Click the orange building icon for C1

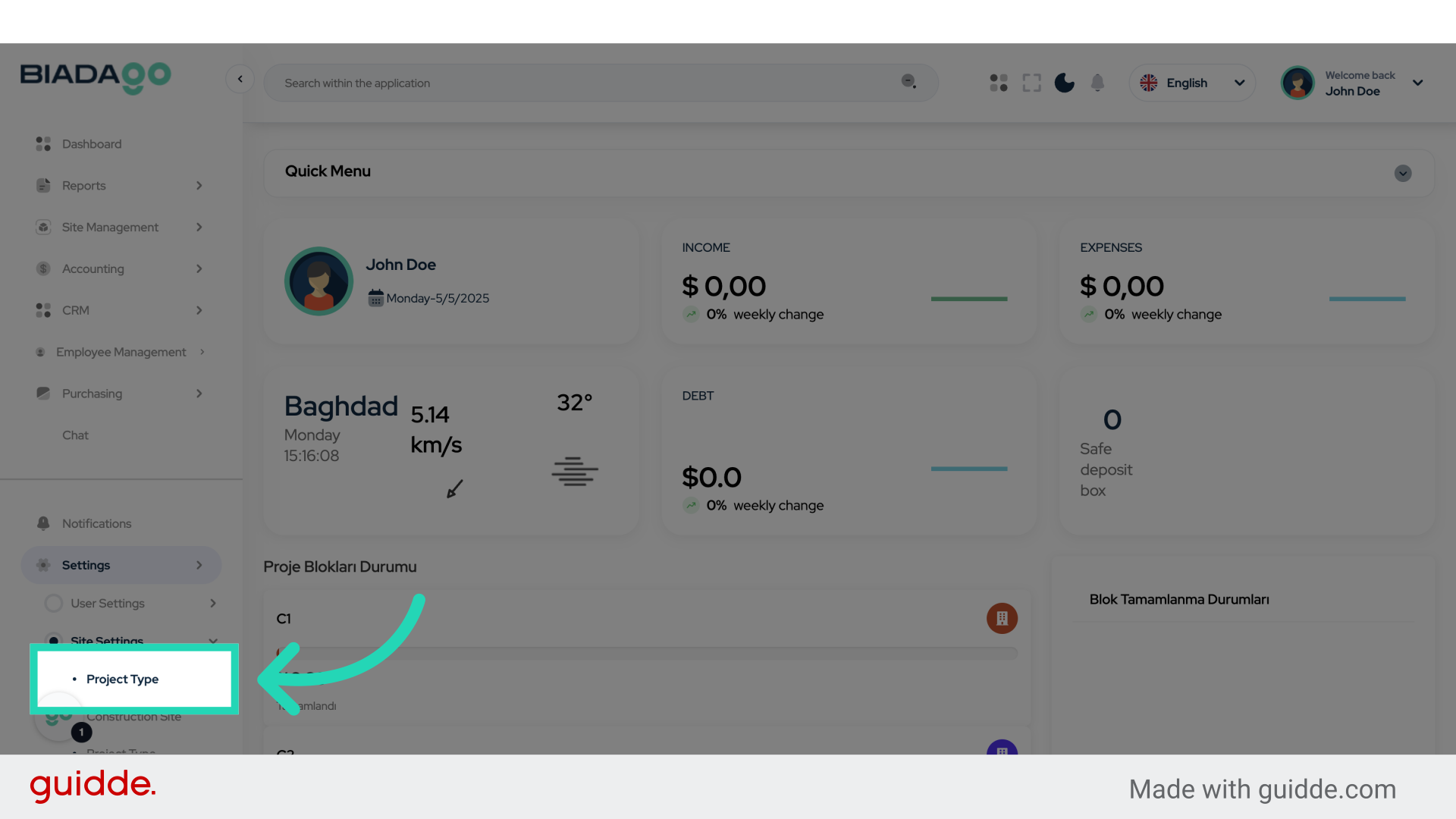[1002, 618]
